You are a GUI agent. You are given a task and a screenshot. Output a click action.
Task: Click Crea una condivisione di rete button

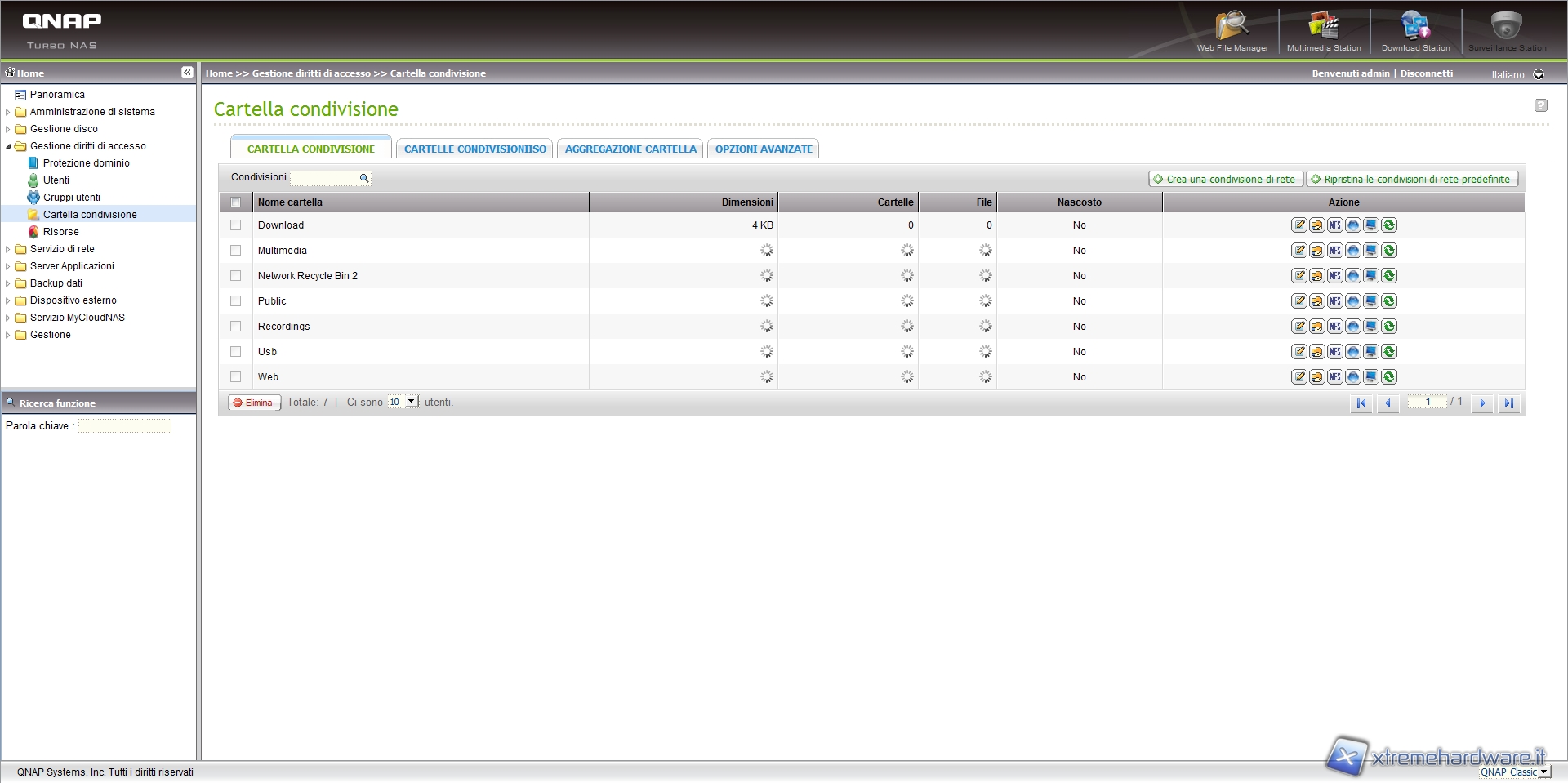click(1225, 179)
